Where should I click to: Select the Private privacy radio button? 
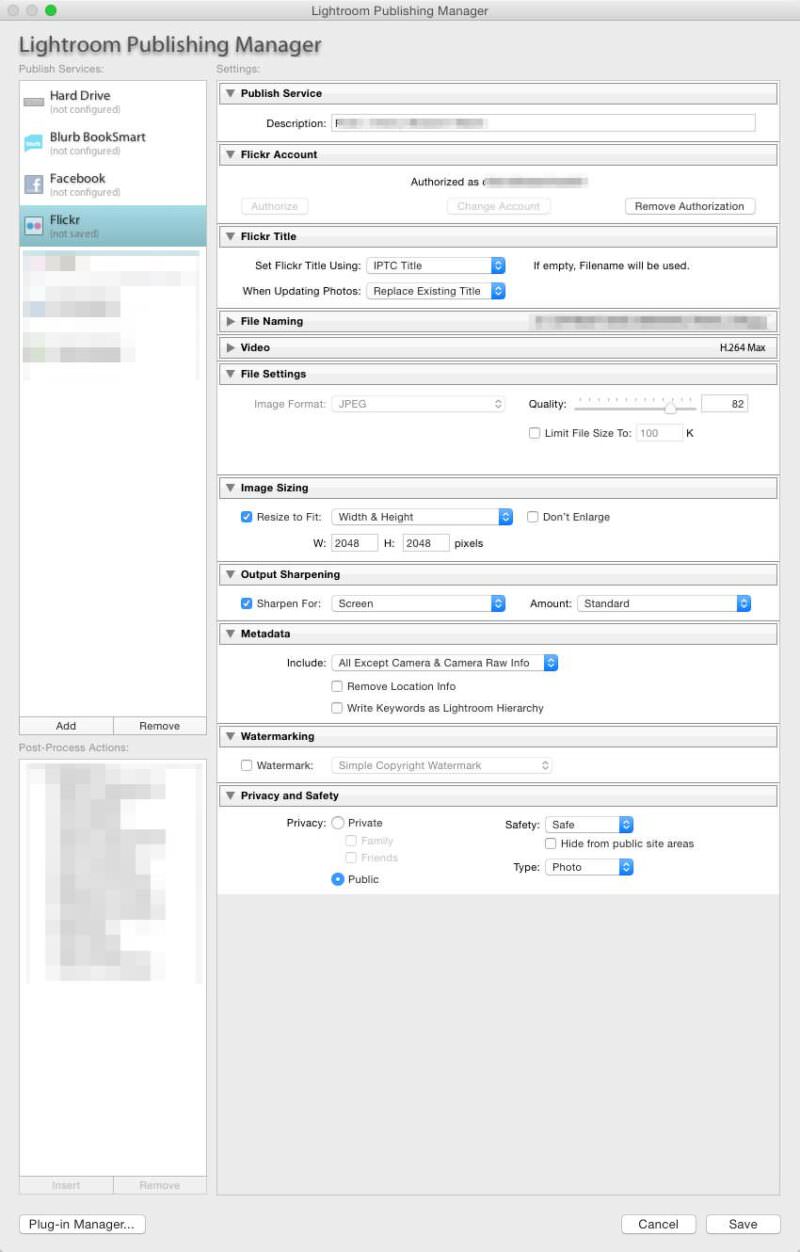(338, 823)
